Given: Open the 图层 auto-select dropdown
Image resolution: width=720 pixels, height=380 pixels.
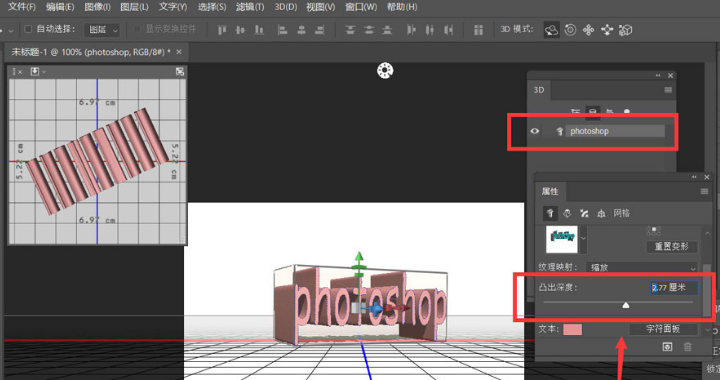Looking at the screenshot, I should click(x=102, y=30).
